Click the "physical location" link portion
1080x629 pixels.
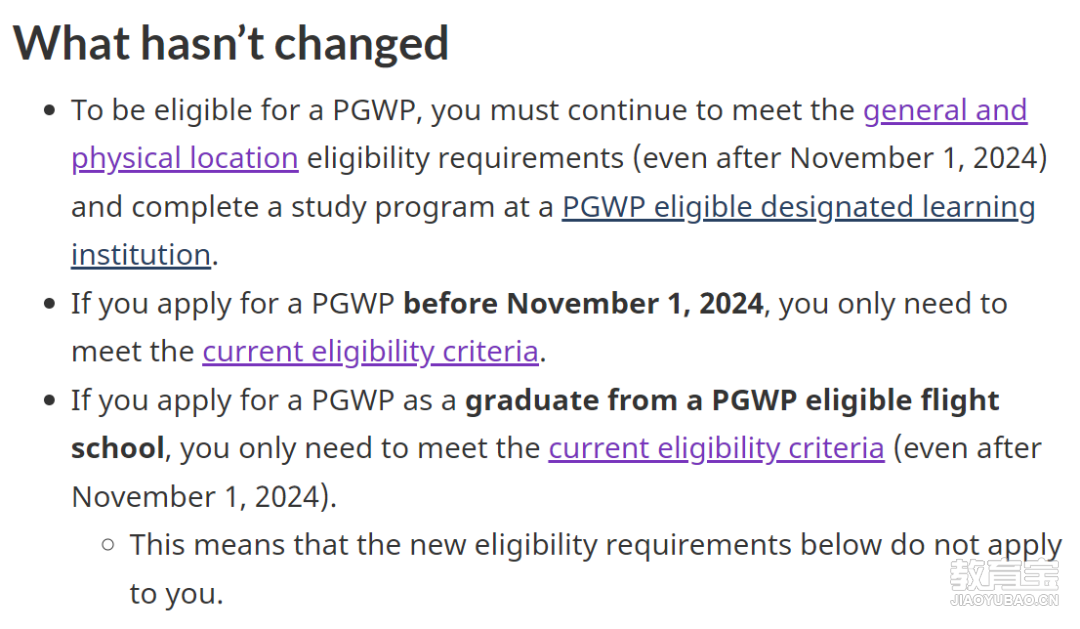[185, 159]
